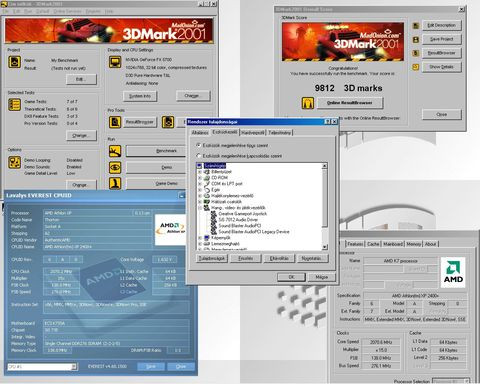Click the Options settings icon in 3DMark2001

point(14,162)
